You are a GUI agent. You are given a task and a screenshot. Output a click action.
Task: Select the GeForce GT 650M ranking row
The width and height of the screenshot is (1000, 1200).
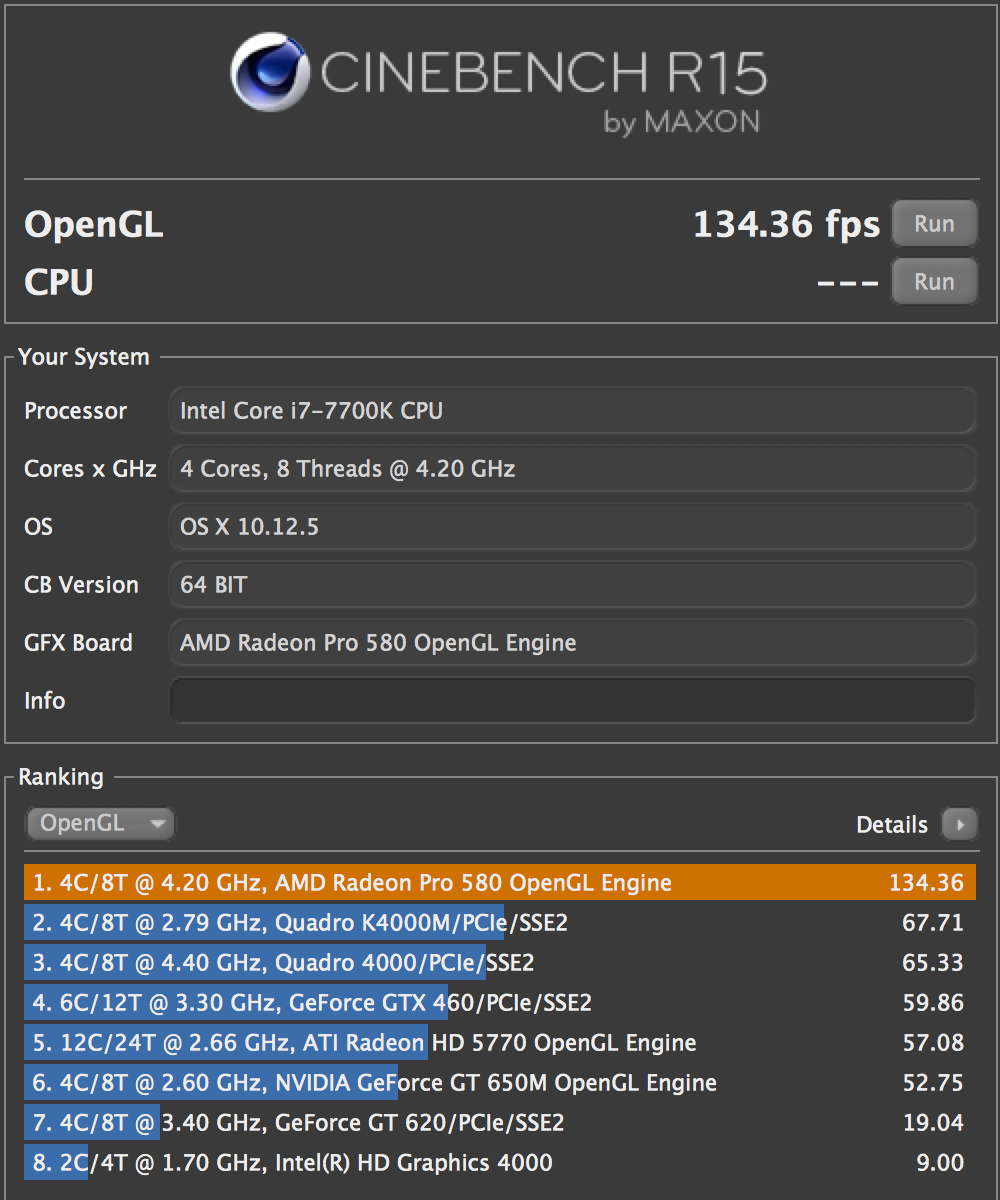point(498,1083)
